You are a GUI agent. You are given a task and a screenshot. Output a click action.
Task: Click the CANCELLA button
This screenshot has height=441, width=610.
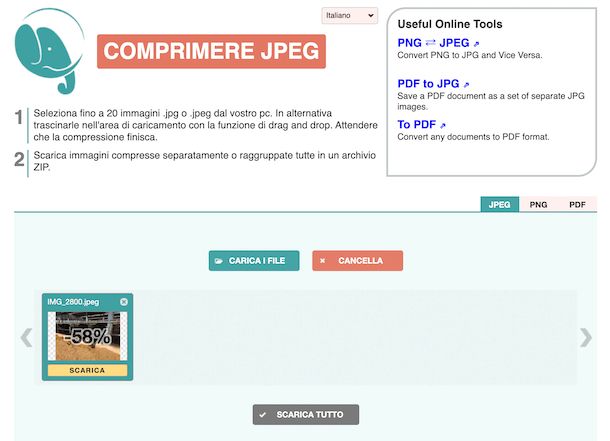point(358,261)
